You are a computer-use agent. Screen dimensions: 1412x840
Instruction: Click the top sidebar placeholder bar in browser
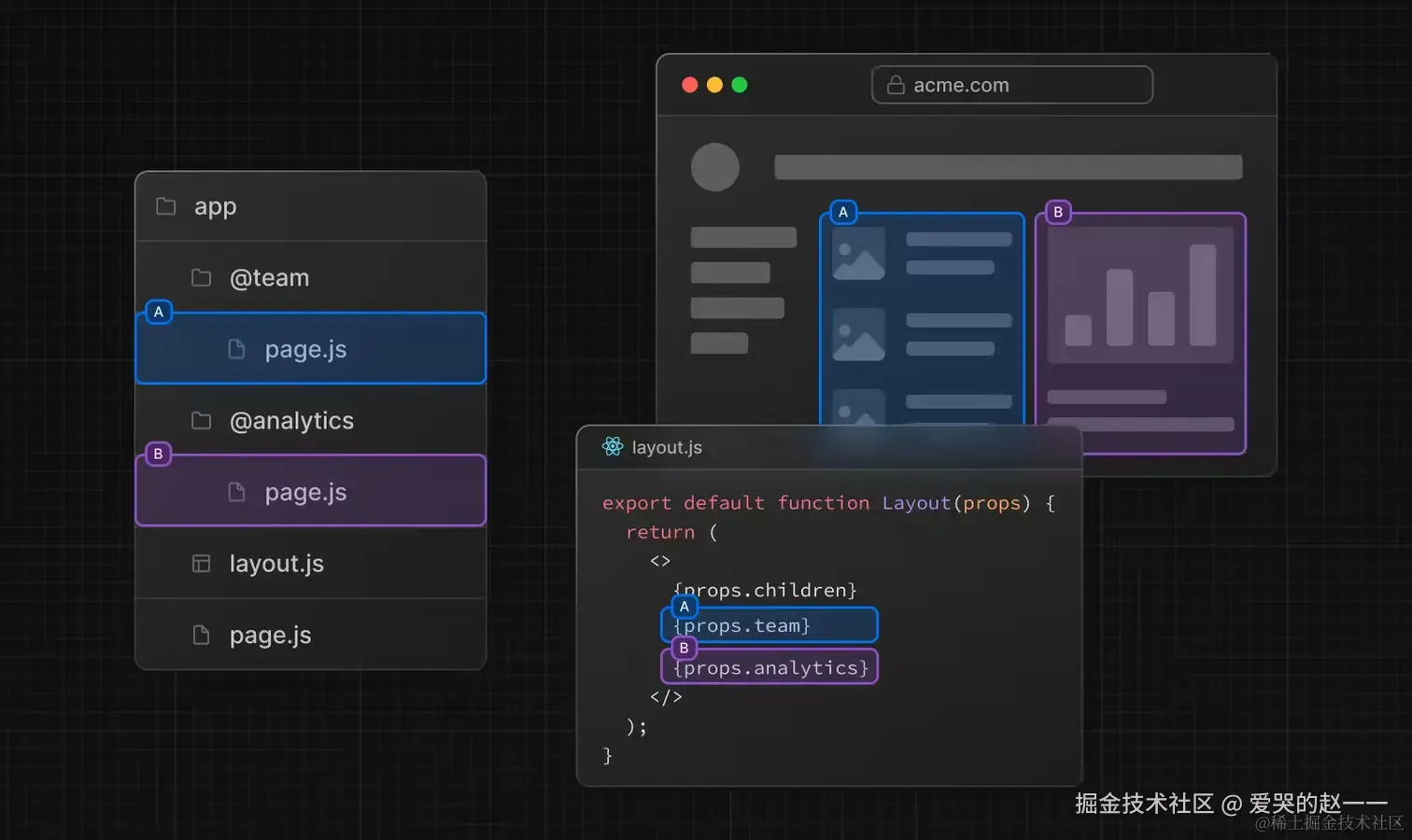tap(743, 237)
